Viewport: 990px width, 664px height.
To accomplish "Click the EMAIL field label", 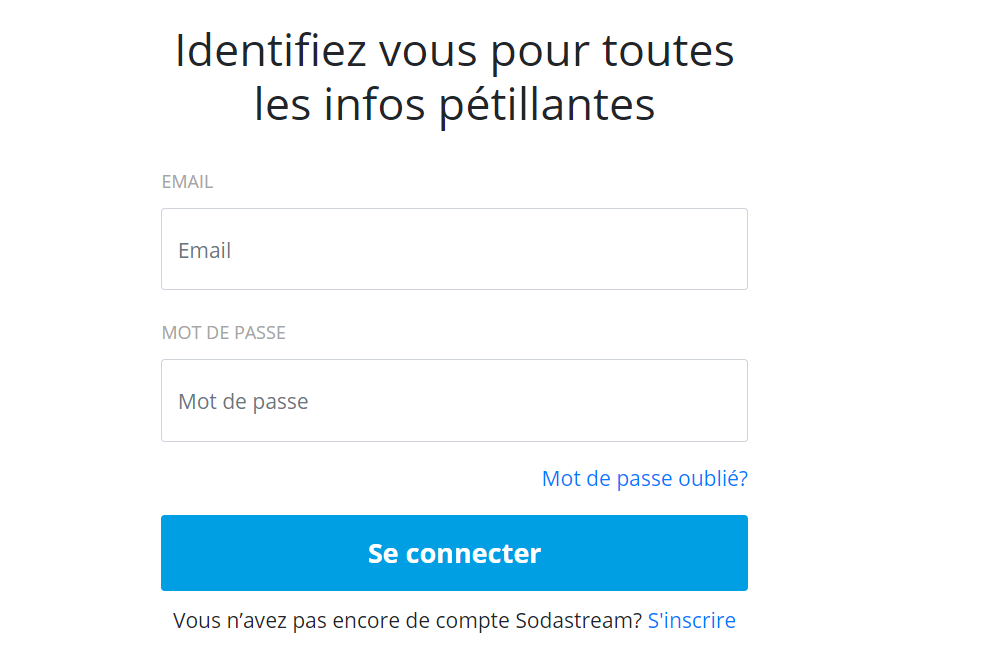I will pos(187,181).
